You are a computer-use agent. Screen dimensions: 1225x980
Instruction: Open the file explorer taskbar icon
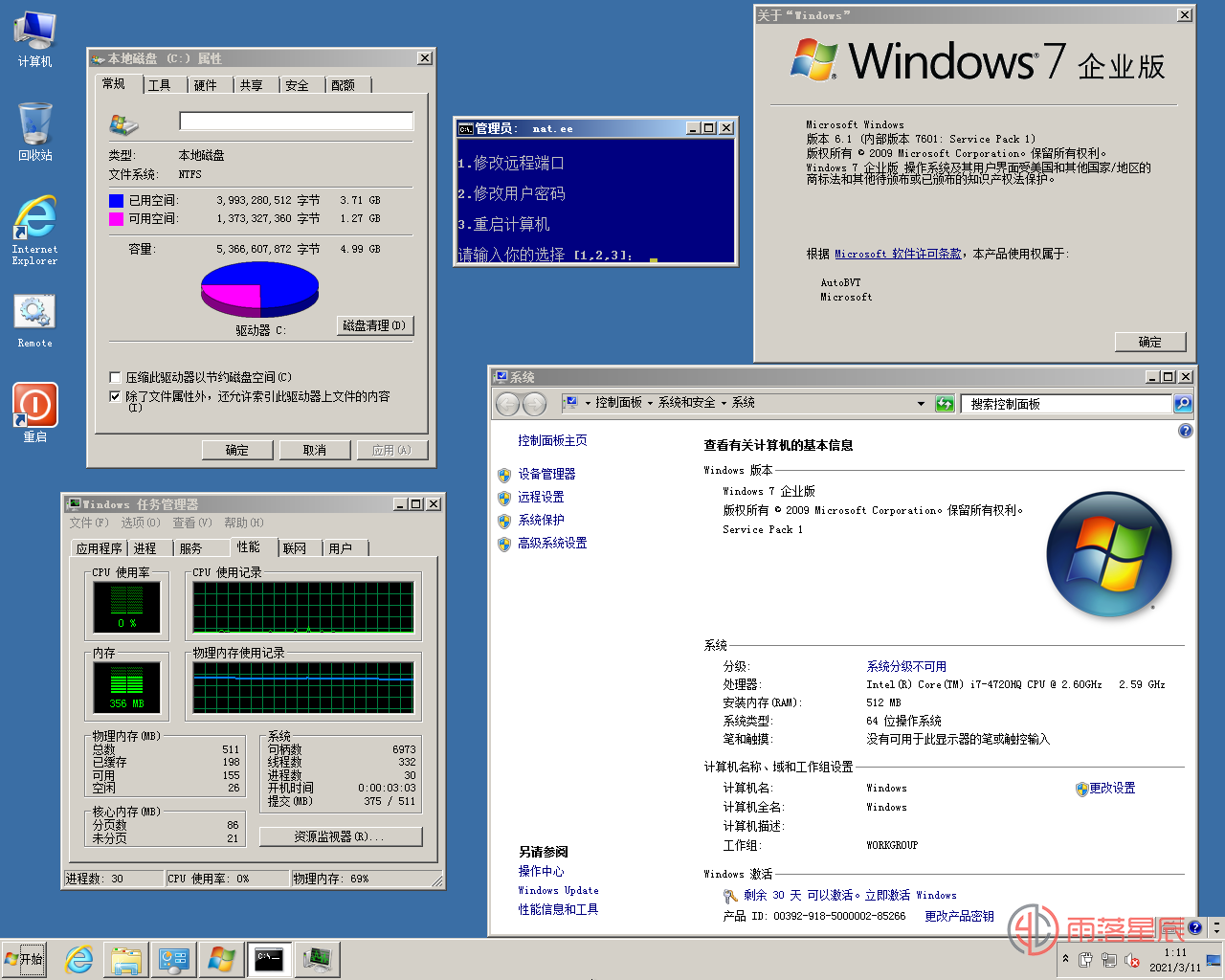[126, 959]
